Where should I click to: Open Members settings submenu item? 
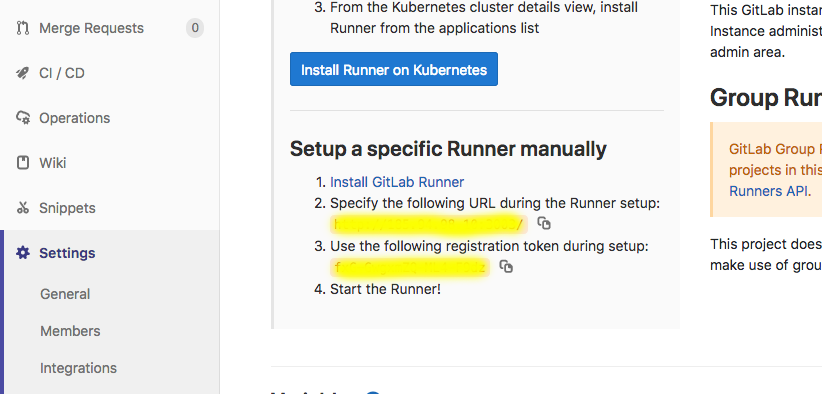point(70,331)
